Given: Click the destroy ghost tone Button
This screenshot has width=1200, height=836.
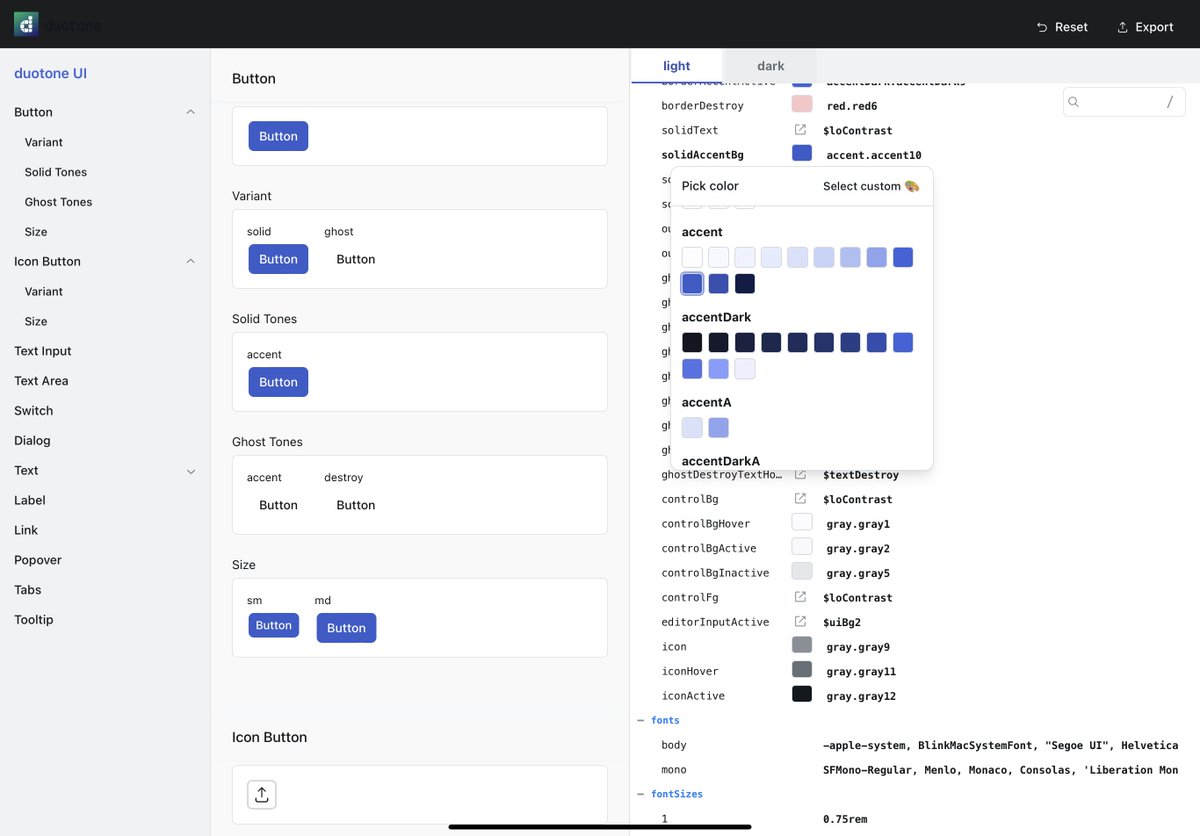Looking at the screenshot, I should [356, 505].
